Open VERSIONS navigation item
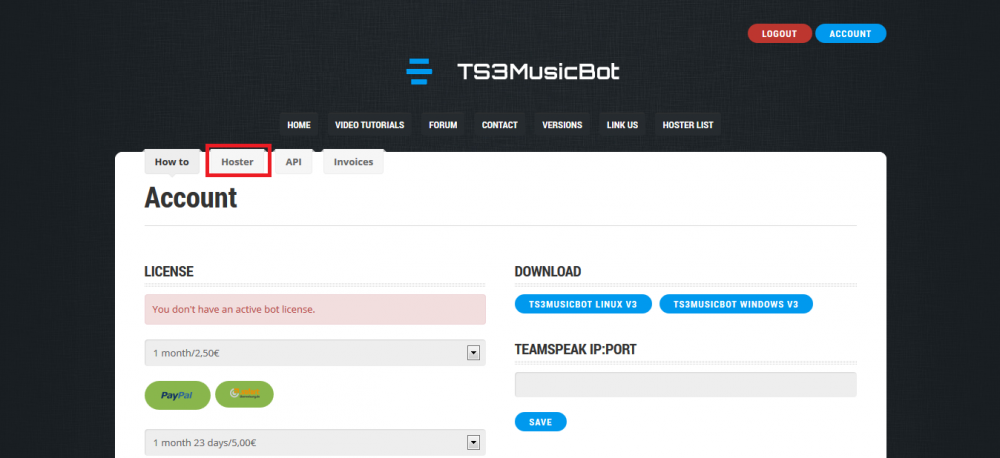The height and width of the screenshot is (458, 1000). click(x=562, y=125)
